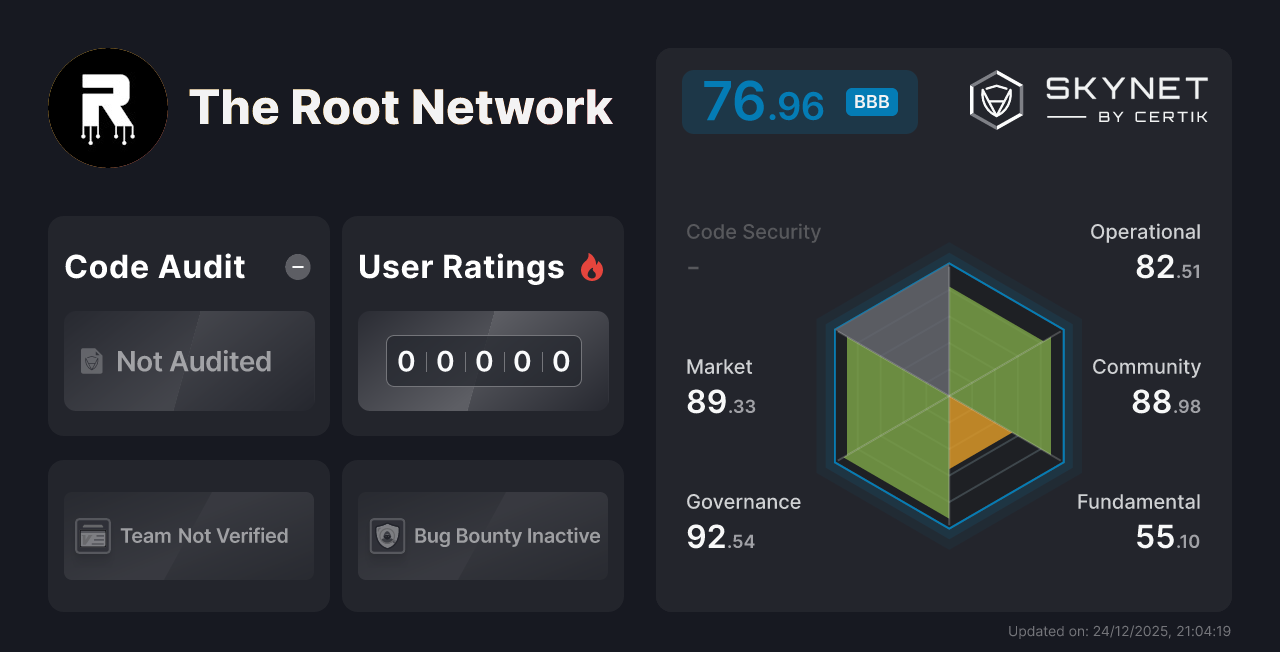This screenshot has height=652, width=1280.
Task: Collapse the Market score details
Action: coord(719,385)
